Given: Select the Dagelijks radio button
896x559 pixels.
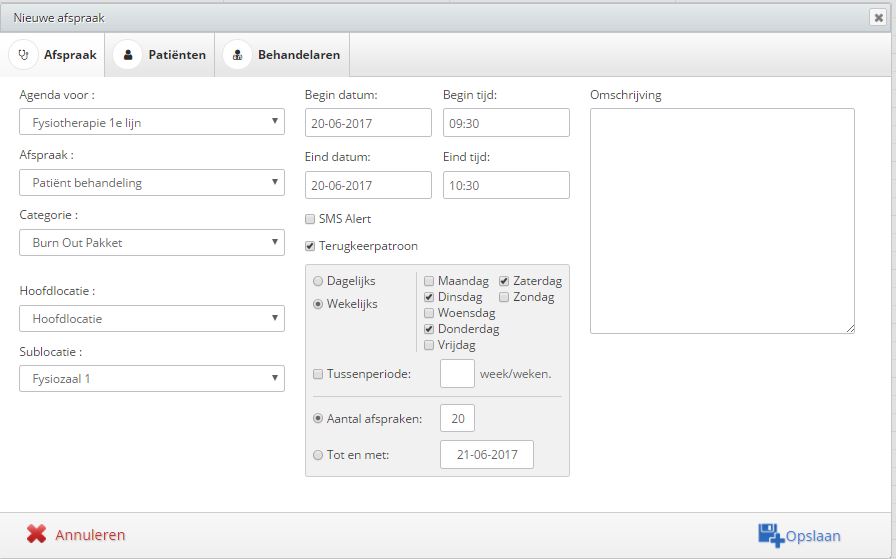Looking at the screenshot, I should (x=318, y=281).
